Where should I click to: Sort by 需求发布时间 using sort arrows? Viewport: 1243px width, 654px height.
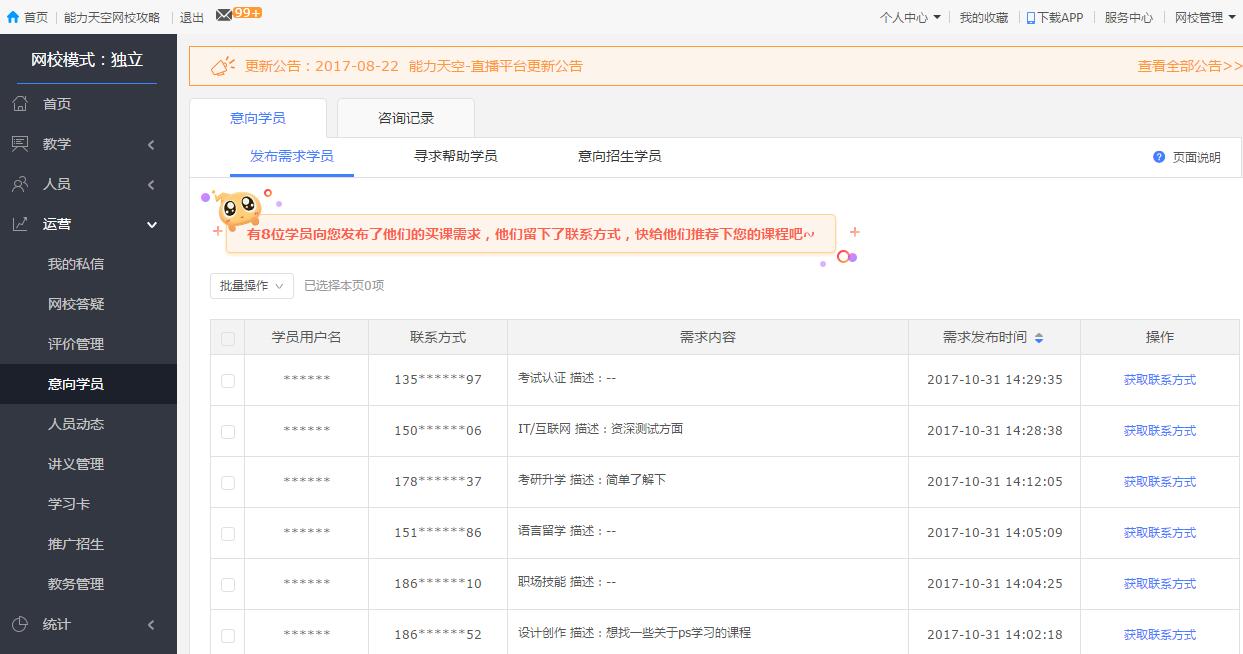tap(1039, 338)
